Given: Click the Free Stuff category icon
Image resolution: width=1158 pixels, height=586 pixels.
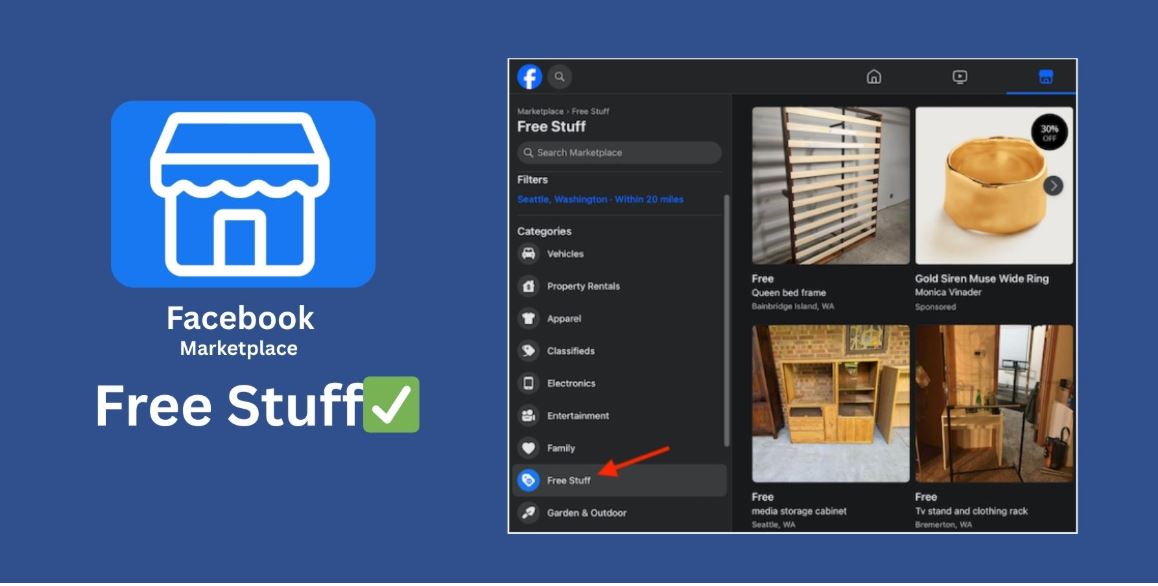Looking at the screenshot, I should click(x=530, y=480).
